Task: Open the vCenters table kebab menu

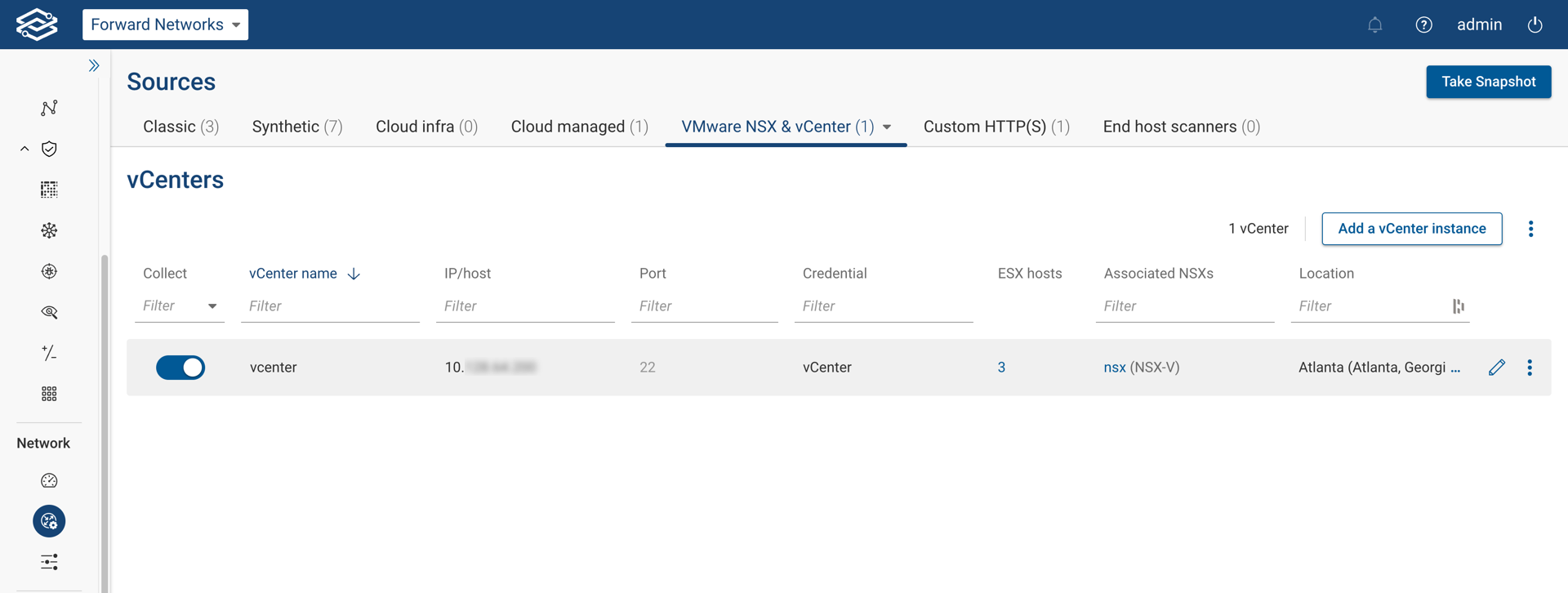Action: 1530,229
